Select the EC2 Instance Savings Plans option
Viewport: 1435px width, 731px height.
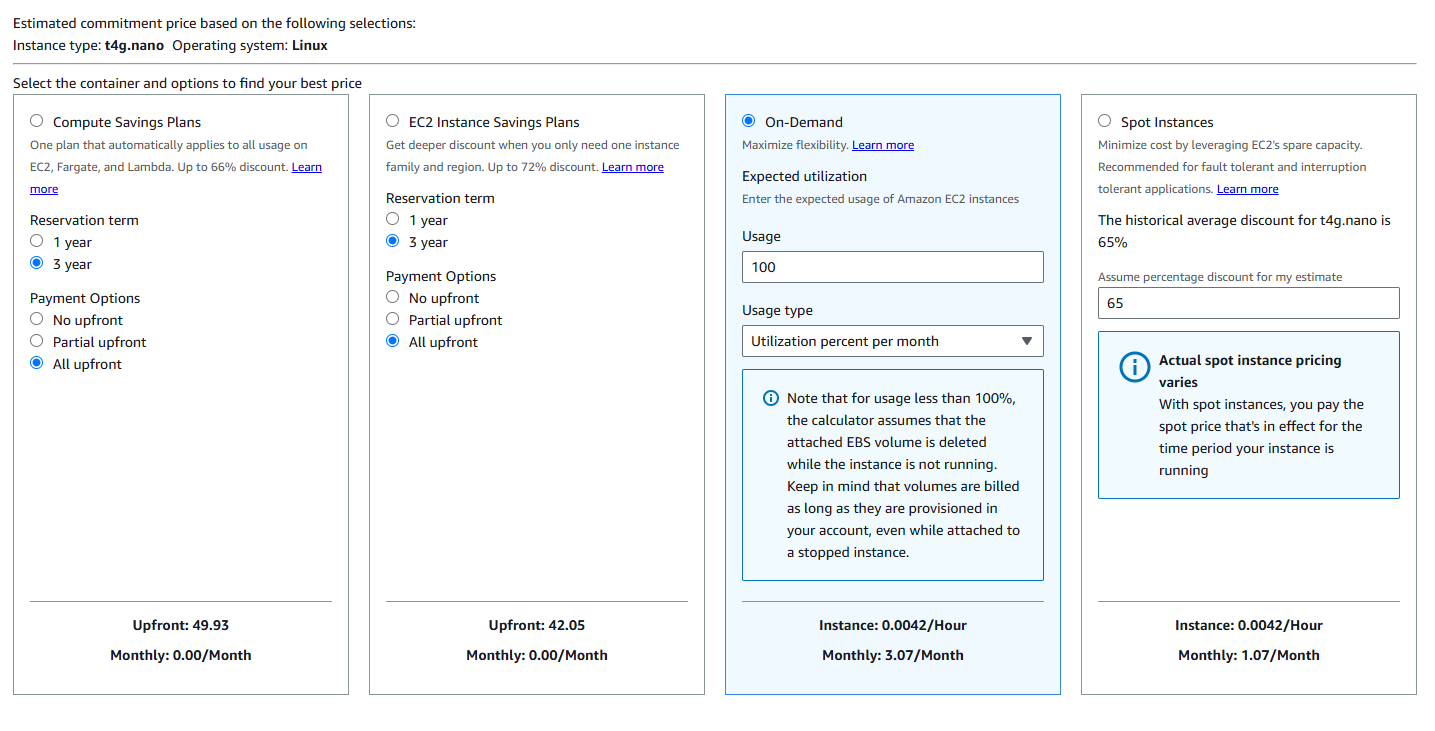[393, 121]
